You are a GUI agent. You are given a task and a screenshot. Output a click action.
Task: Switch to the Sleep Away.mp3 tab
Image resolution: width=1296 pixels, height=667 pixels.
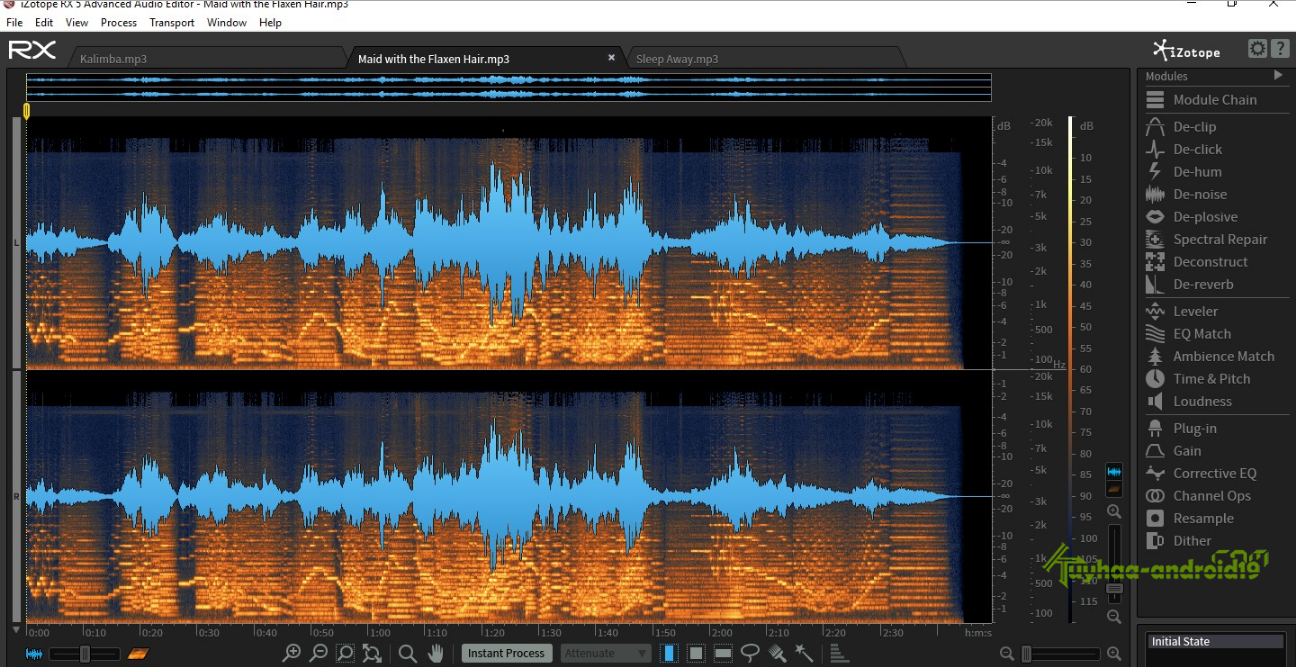[677, 59]
